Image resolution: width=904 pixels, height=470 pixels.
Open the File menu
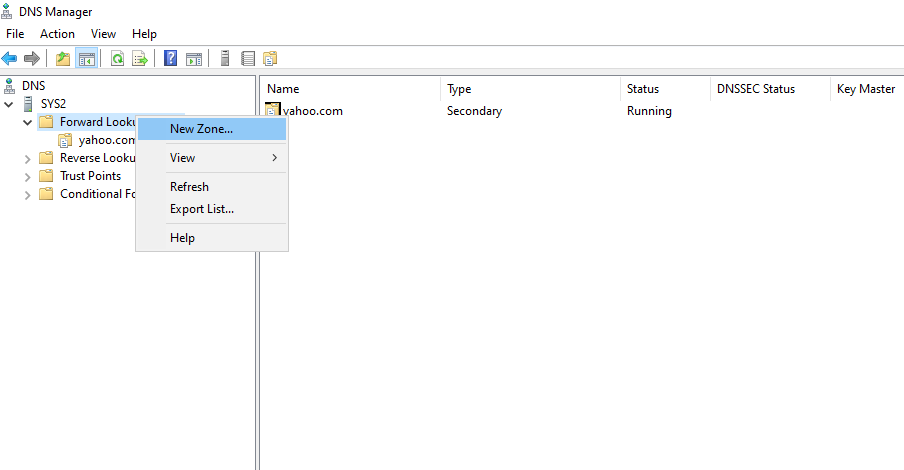pyautogui.click(x=15, y=34)
